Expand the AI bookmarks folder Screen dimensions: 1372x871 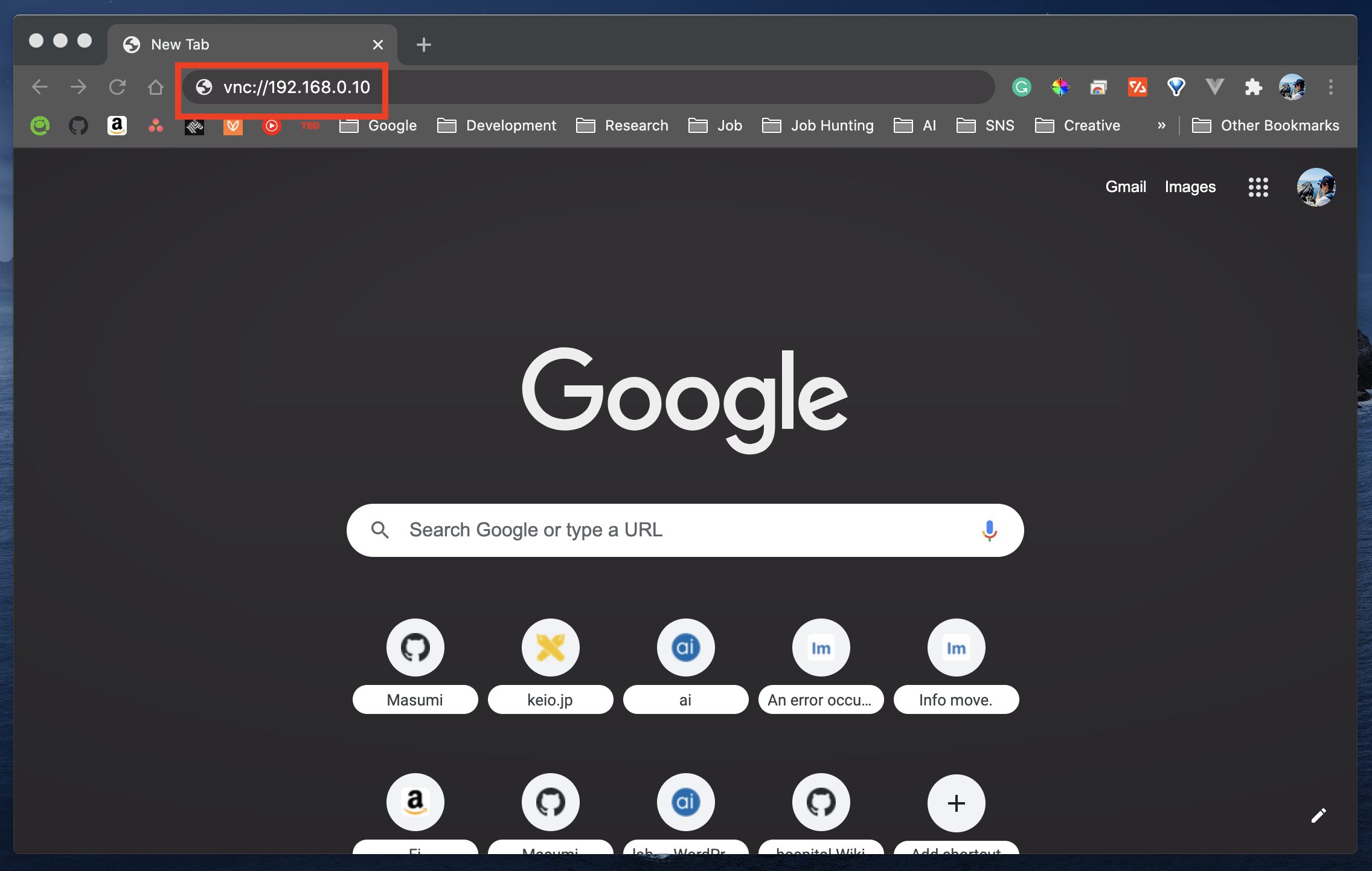(x=915, y=126)
